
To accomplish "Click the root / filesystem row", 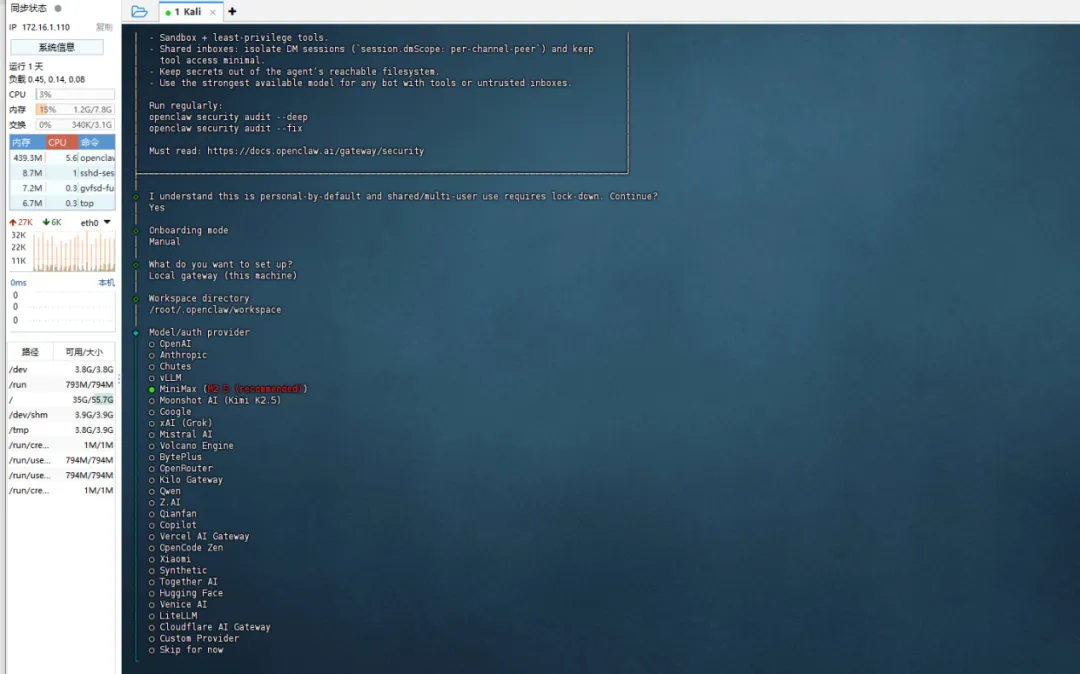I will pos(61,400).
